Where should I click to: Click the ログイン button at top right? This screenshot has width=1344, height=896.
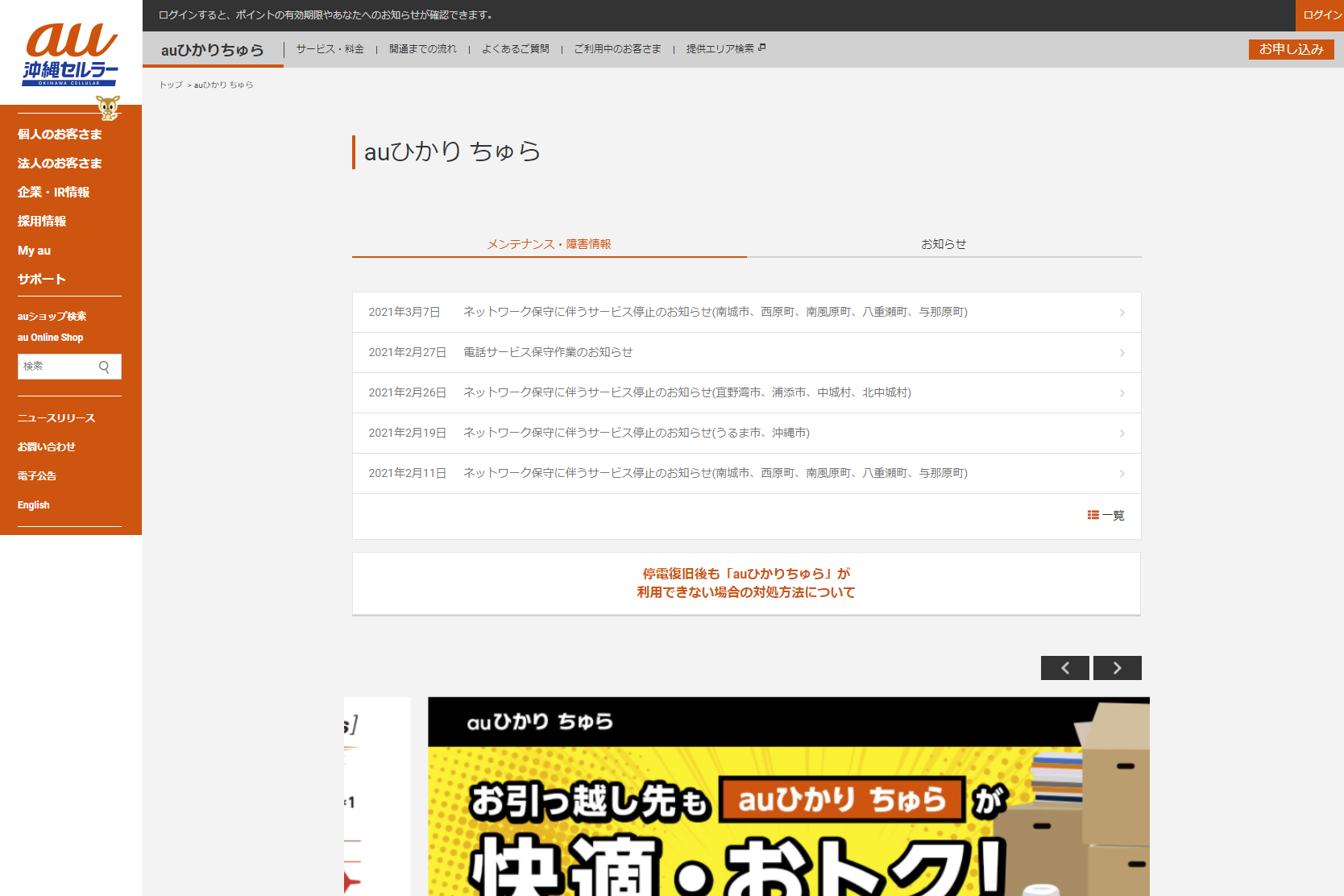[x=1321, y=15]
